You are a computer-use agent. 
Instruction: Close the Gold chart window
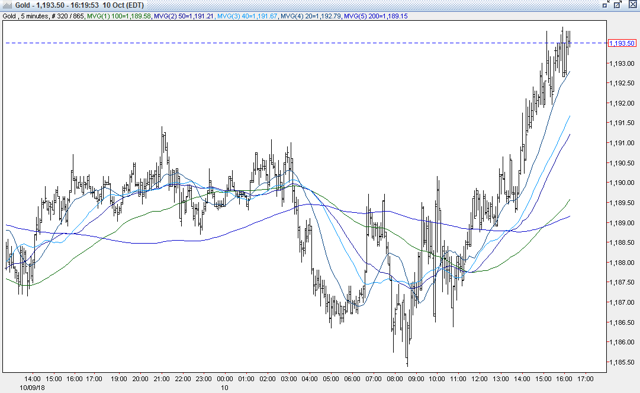tap(633, 5)
